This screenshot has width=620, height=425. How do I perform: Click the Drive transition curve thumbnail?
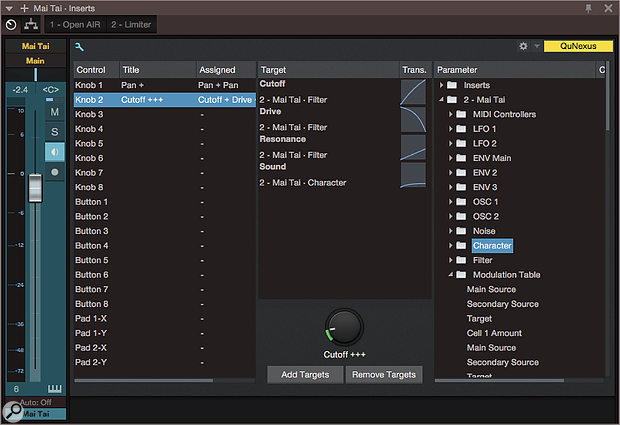[413, 120]
